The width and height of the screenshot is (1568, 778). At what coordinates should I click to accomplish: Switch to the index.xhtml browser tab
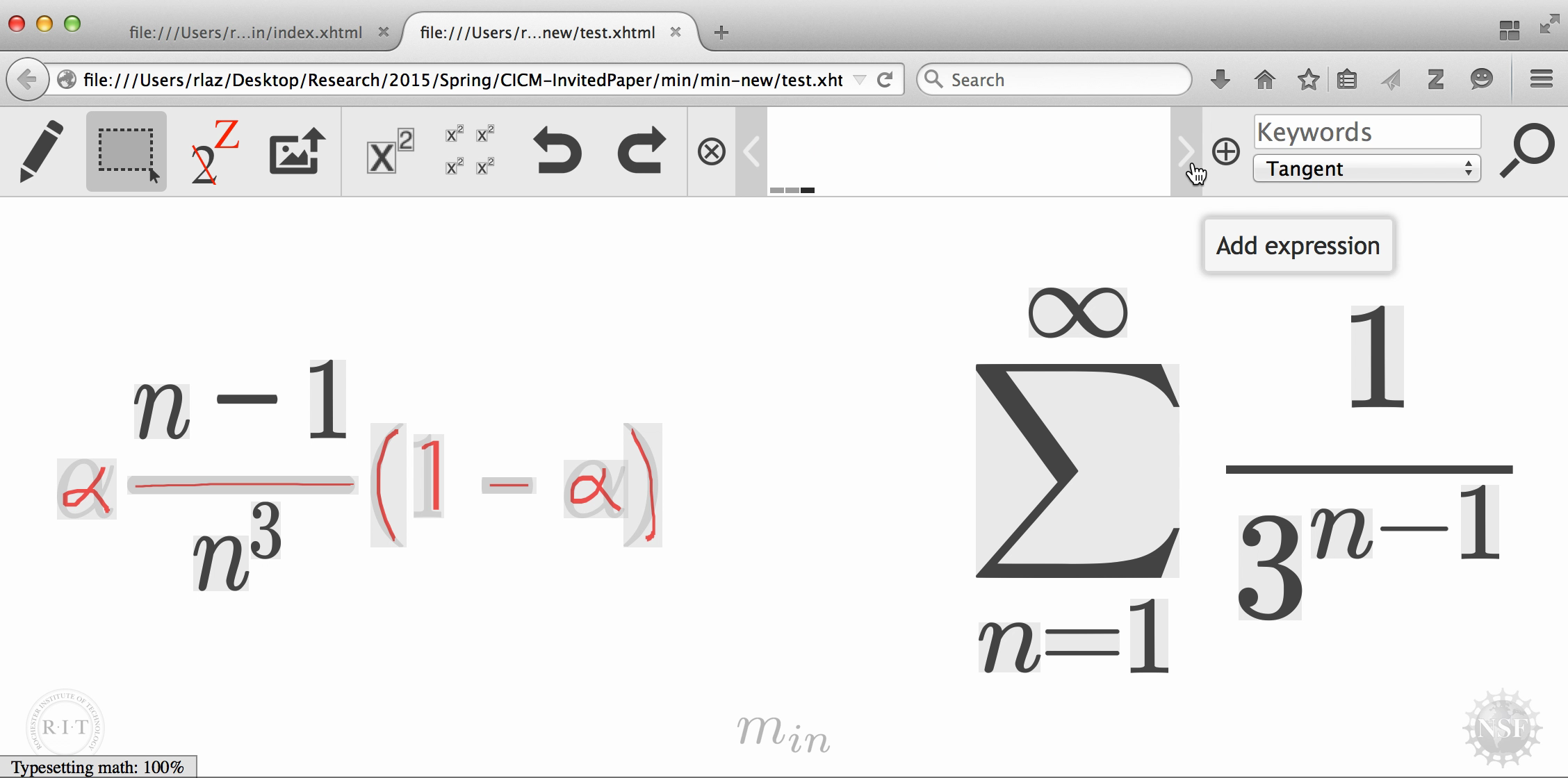[246, 33]
